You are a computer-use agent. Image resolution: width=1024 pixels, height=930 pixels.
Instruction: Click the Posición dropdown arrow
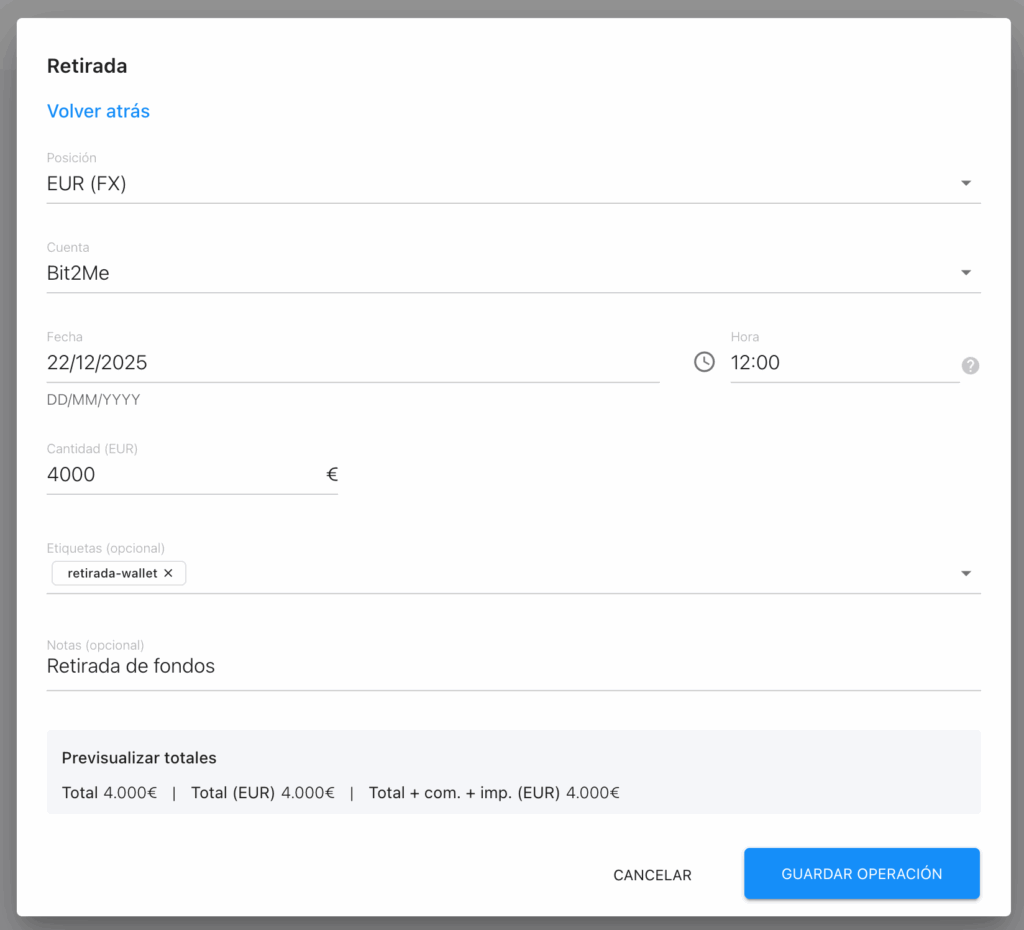coord(965,184)
